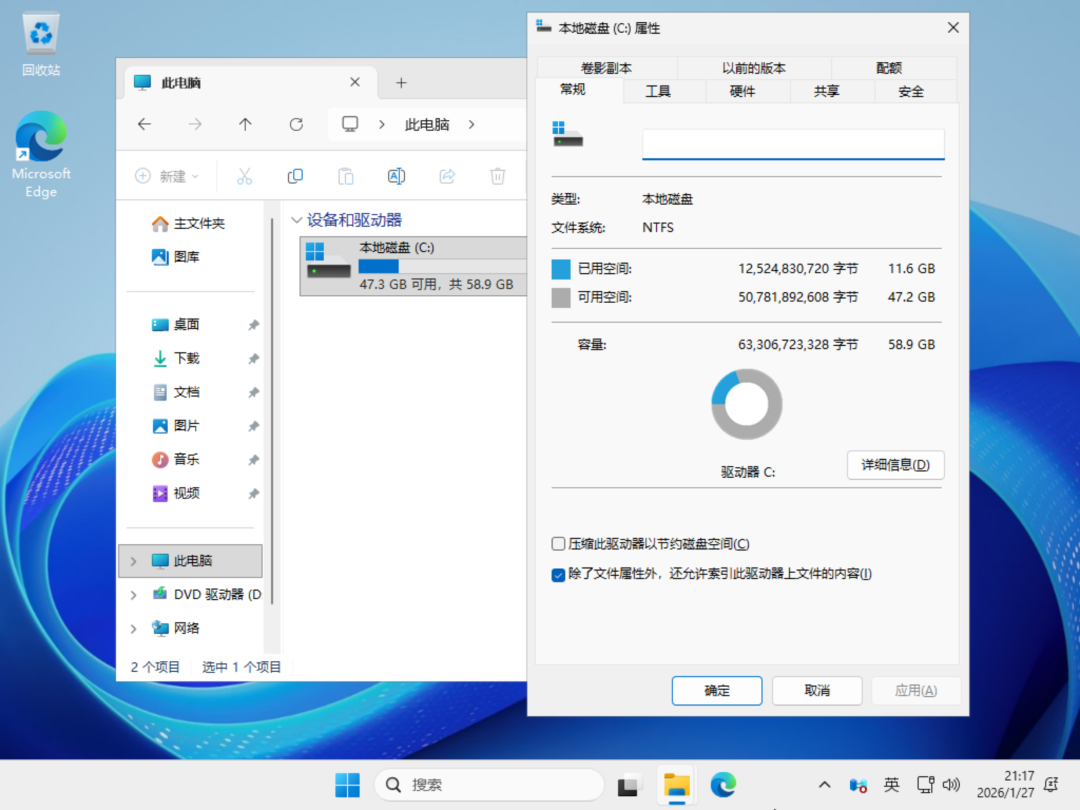Click the taskbar 搜索 box

click(489, 785)
